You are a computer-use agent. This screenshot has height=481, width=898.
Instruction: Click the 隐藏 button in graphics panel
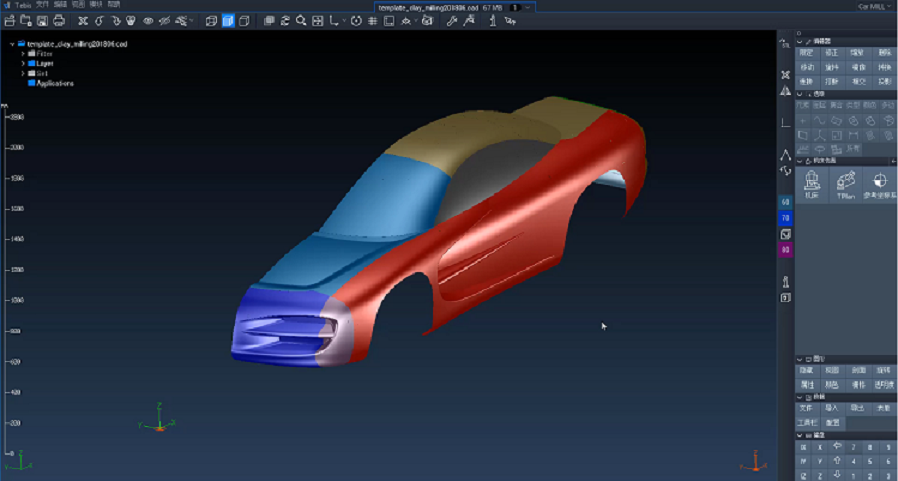[806, 370]
